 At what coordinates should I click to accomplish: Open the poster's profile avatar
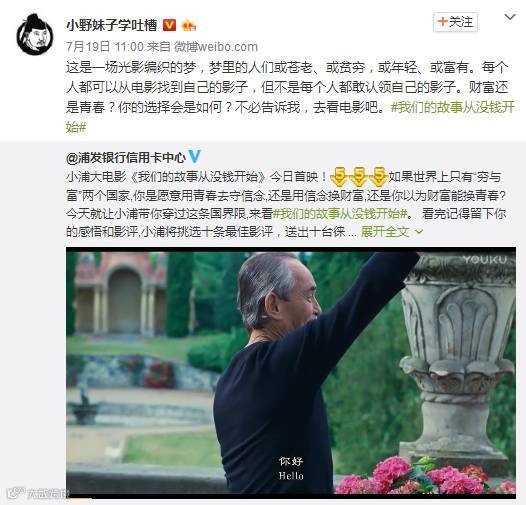tap(35, 35)
